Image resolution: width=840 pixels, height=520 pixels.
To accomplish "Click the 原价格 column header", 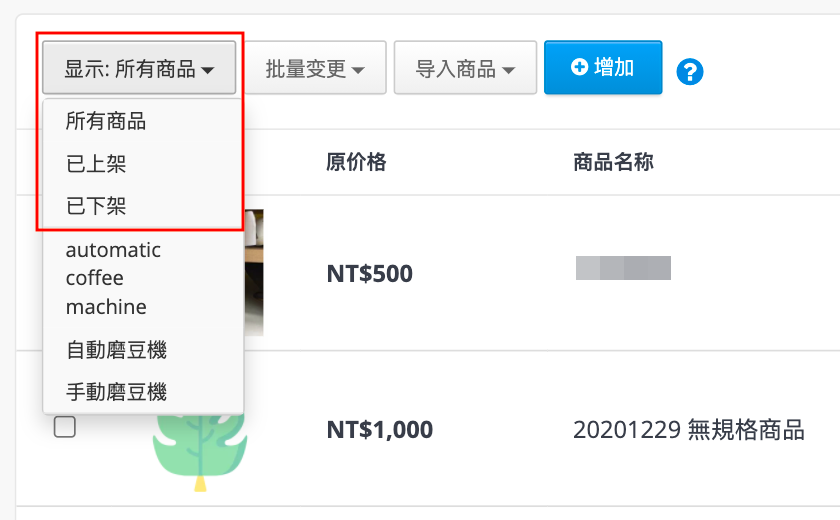I will [356, 162].
